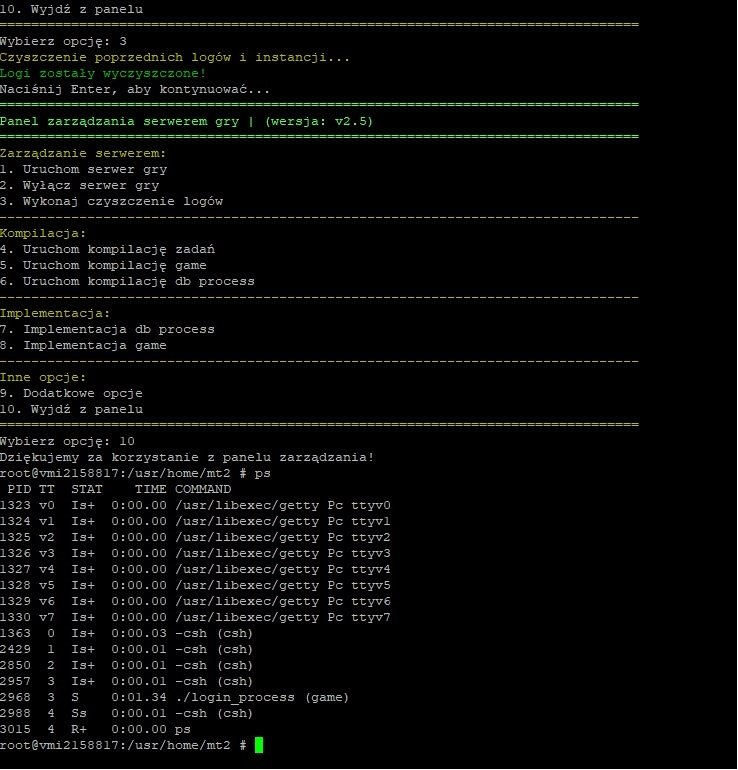Viewport: 738px width, 770px height.
Task: Click the COMMAND column header in ps output
Action: point(203,489)
